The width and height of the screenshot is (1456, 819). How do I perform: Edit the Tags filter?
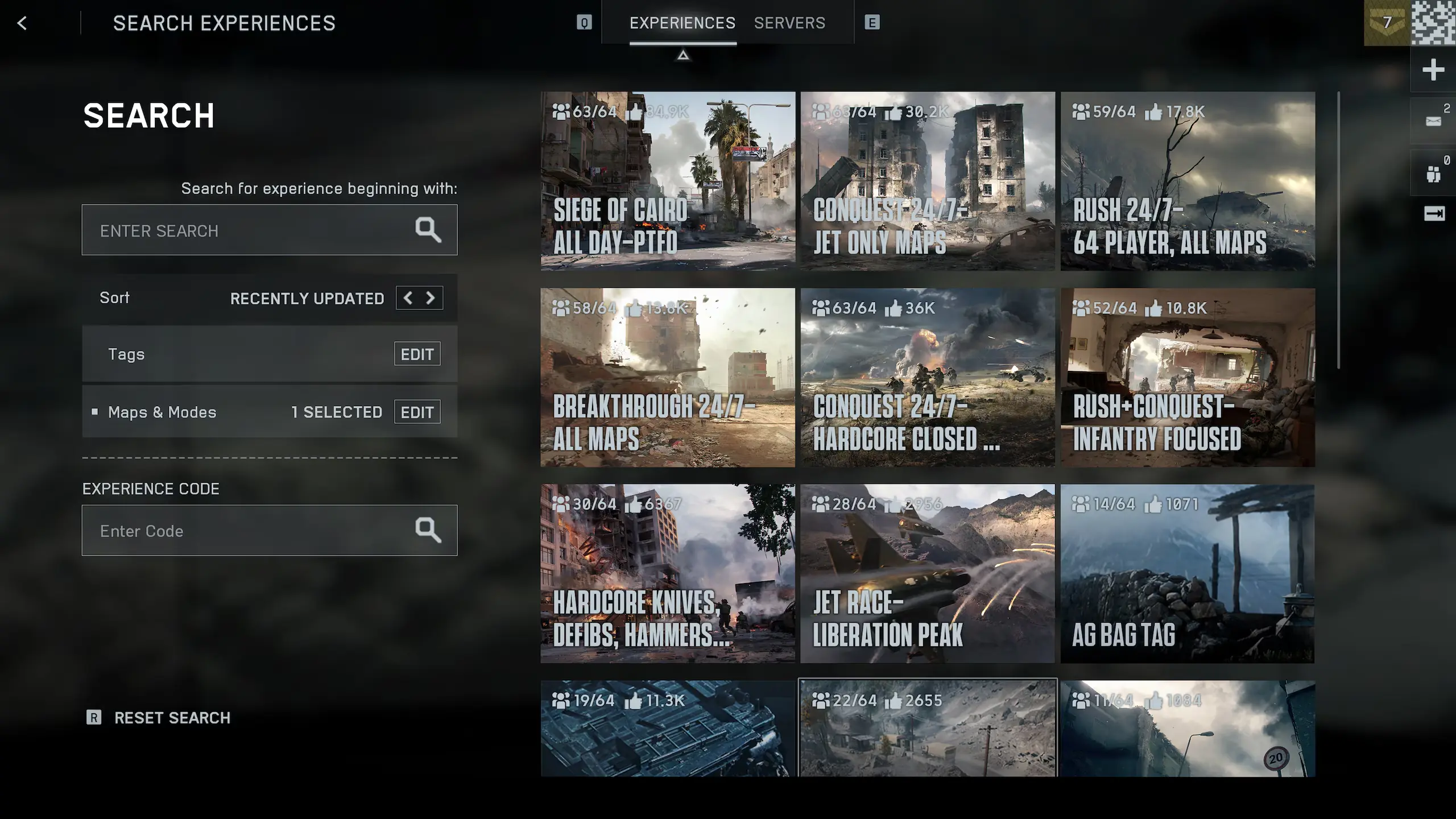click(417, 354)
